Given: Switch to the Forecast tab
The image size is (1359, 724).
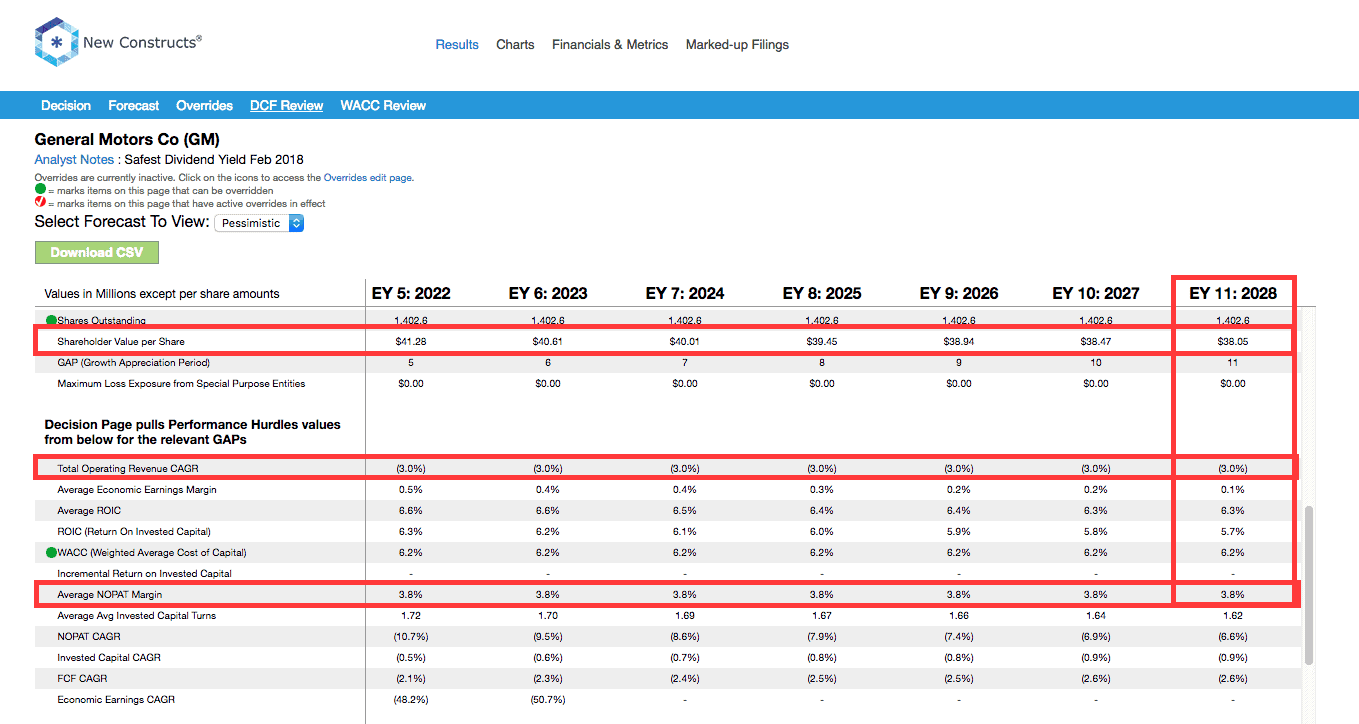Looking at the screenshot, I should coord(134,105).
